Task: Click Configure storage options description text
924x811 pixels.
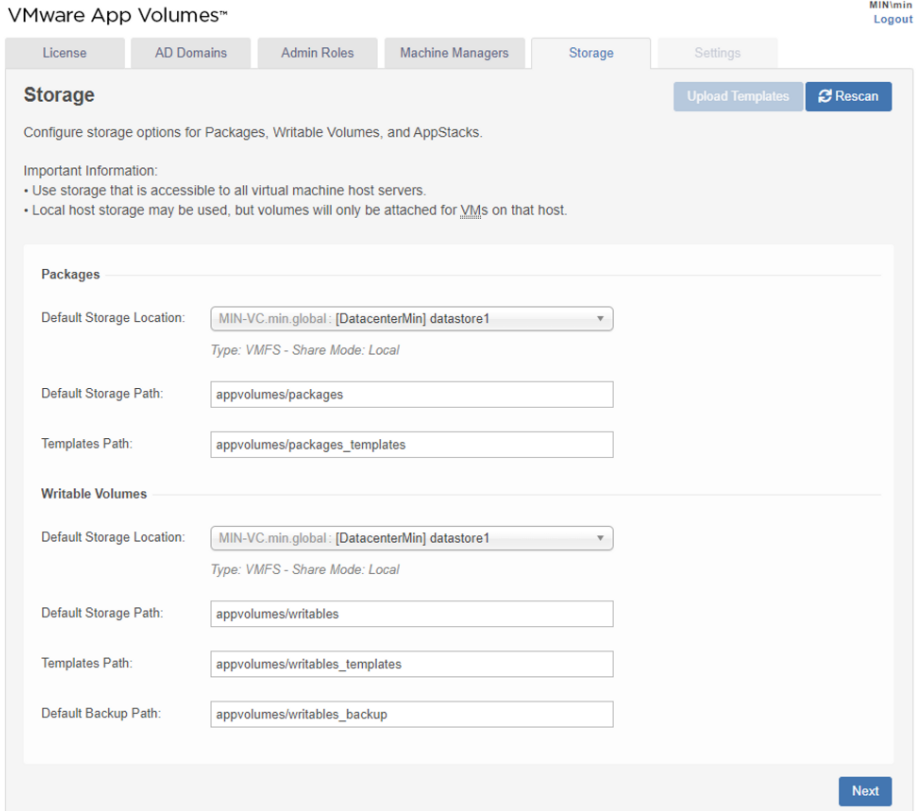Action: tap(253, 133)
